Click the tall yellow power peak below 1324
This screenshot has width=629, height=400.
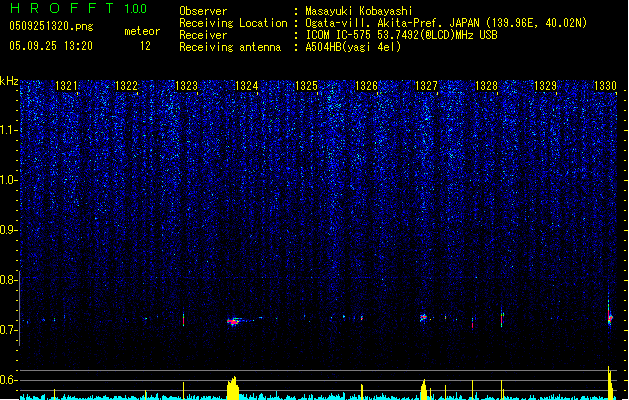click(x=233, y=388)
